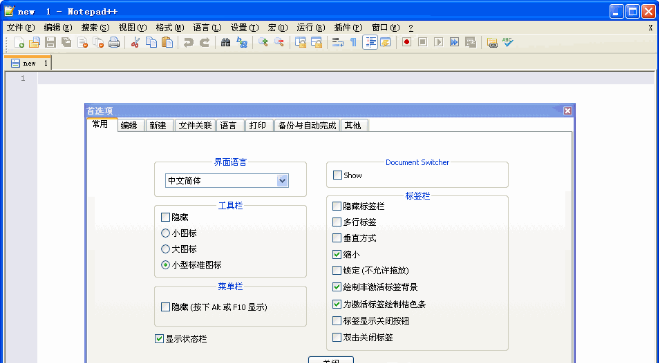Stop macro recording toolbar icon
Image resolution: width=659 pixels, height=363 pixels.
[x=422, y=42]
